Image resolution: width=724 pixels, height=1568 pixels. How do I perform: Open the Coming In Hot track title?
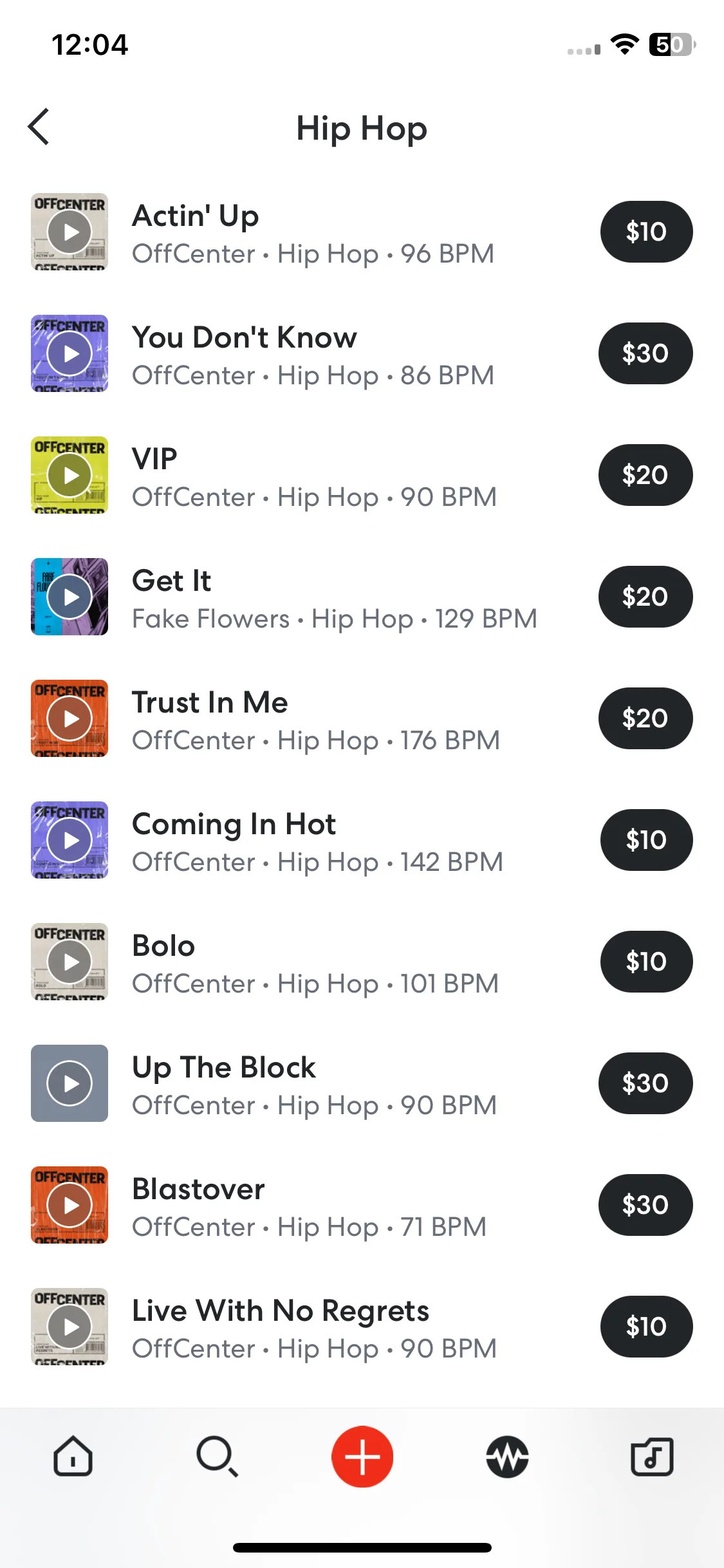click(234, 824)
